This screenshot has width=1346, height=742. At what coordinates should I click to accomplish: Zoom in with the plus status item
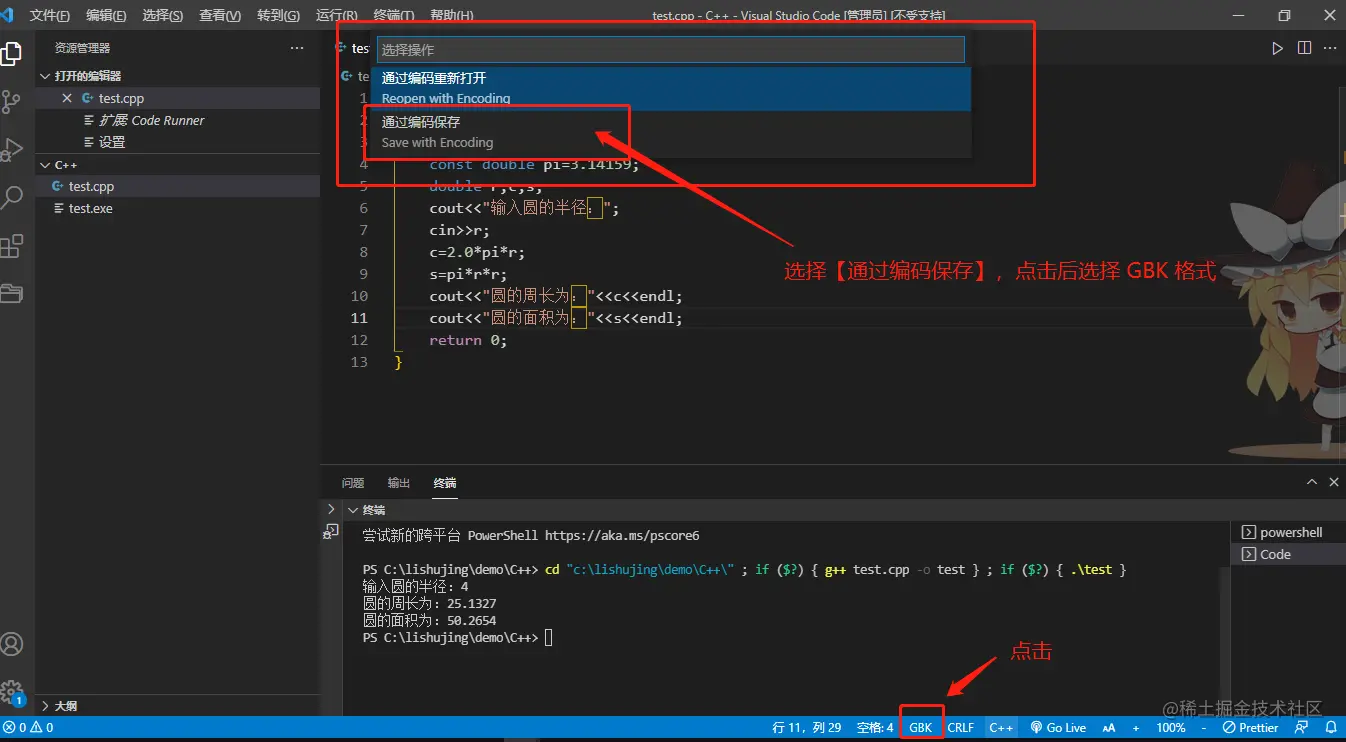(1136, 728)
